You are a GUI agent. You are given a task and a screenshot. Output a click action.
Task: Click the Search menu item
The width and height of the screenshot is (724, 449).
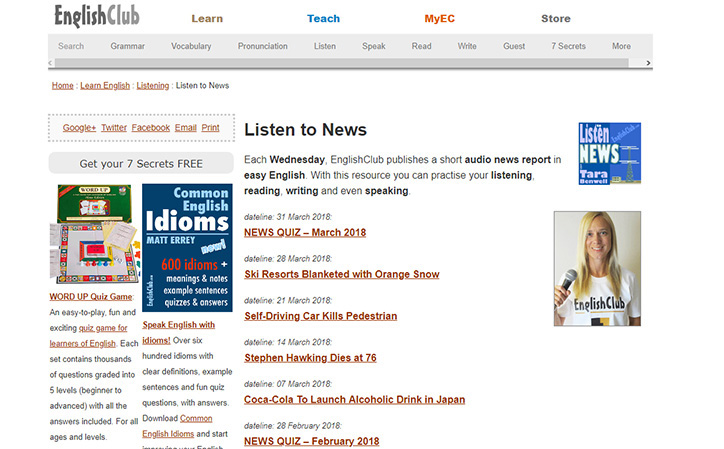click(71, 46)
